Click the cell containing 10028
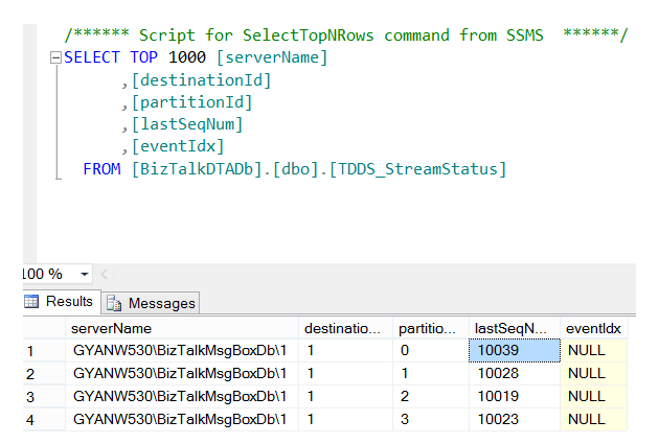This screenshot has height=443, width=652. (x=515, y=373)
